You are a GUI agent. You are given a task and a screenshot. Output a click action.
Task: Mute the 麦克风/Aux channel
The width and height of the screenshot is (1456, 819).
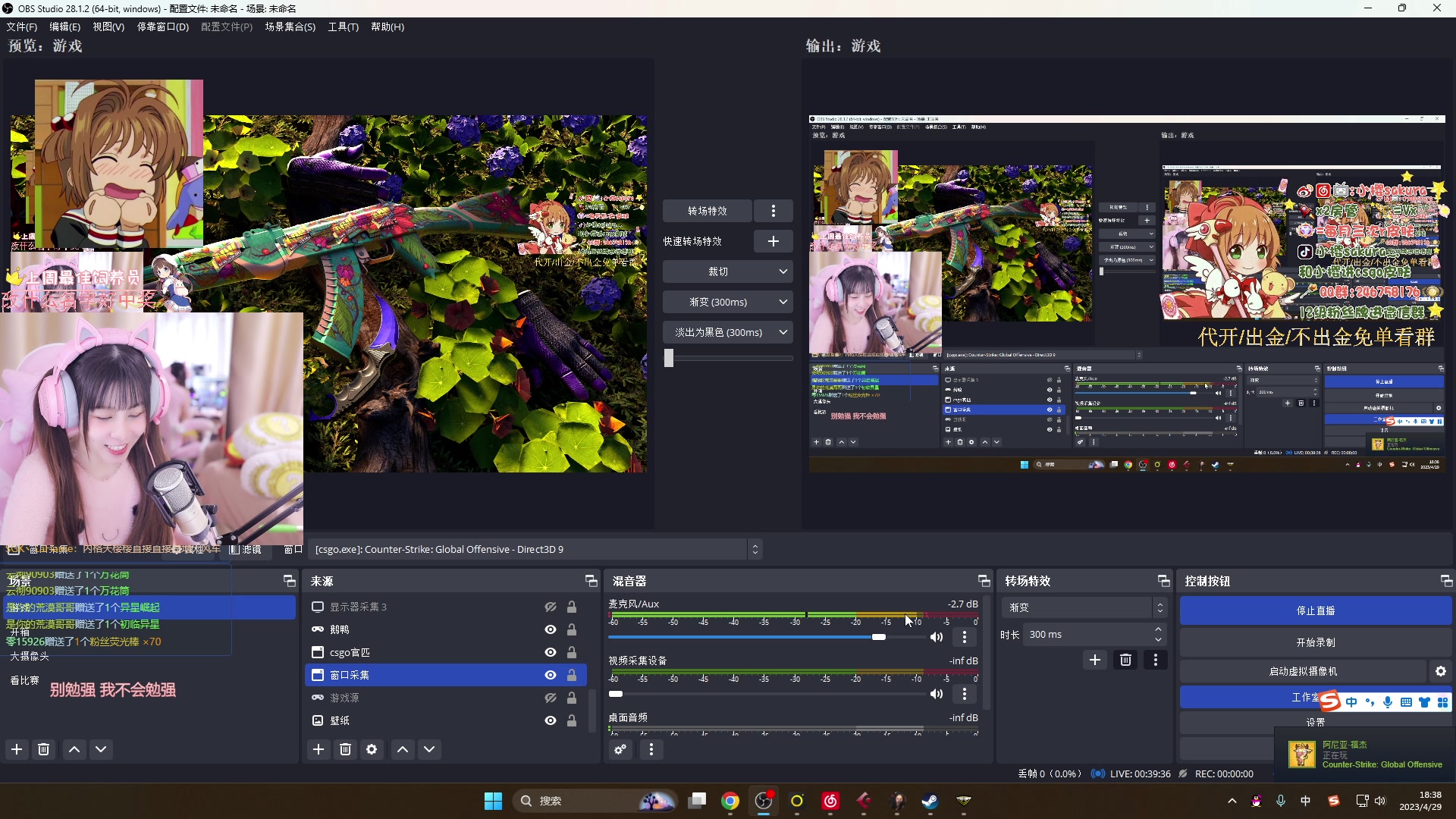pos(937,637)
